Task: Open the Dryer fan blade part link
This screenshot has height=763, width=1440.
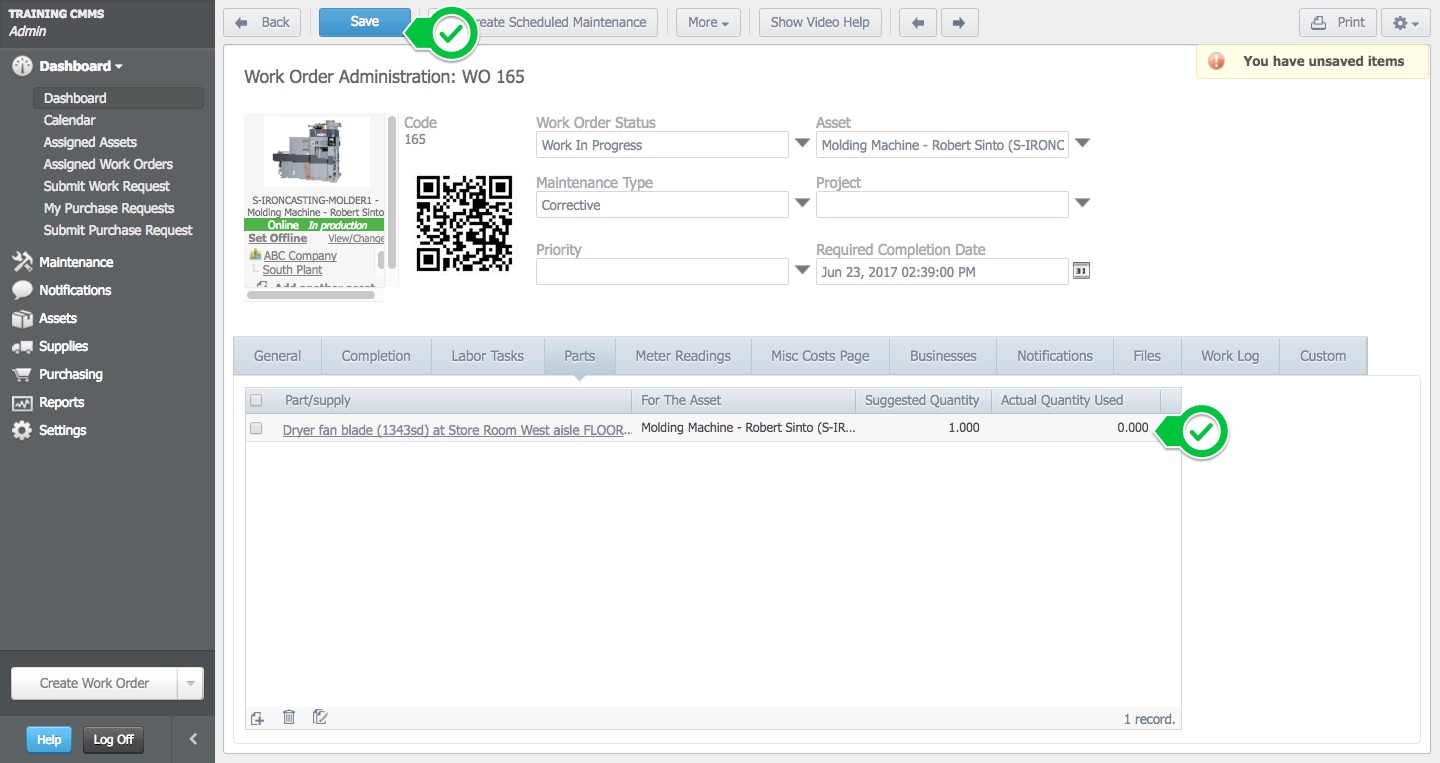Action: (x=457, y=430)
